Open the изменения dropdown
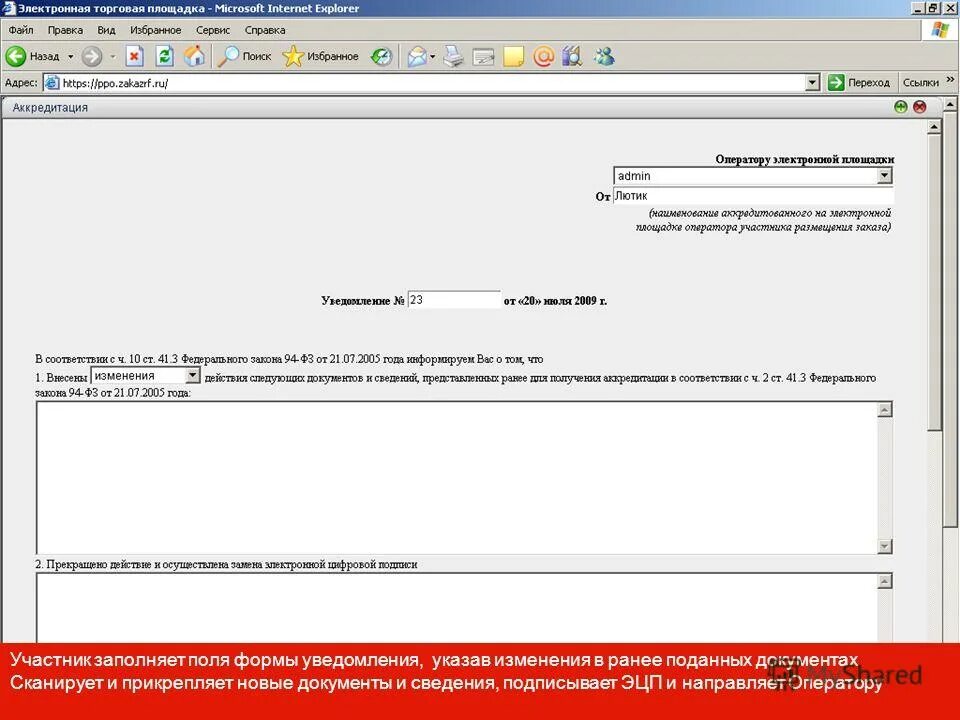 pos(146,375)
